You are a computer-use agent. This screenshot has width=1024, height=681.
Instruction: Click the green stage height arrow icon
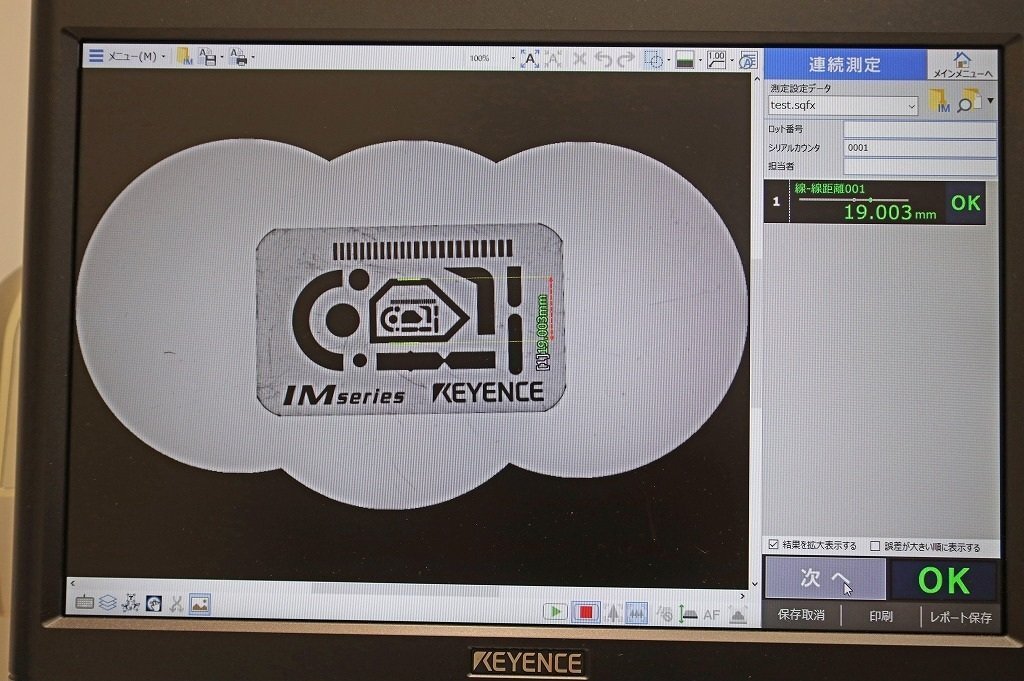coord(688,614)
